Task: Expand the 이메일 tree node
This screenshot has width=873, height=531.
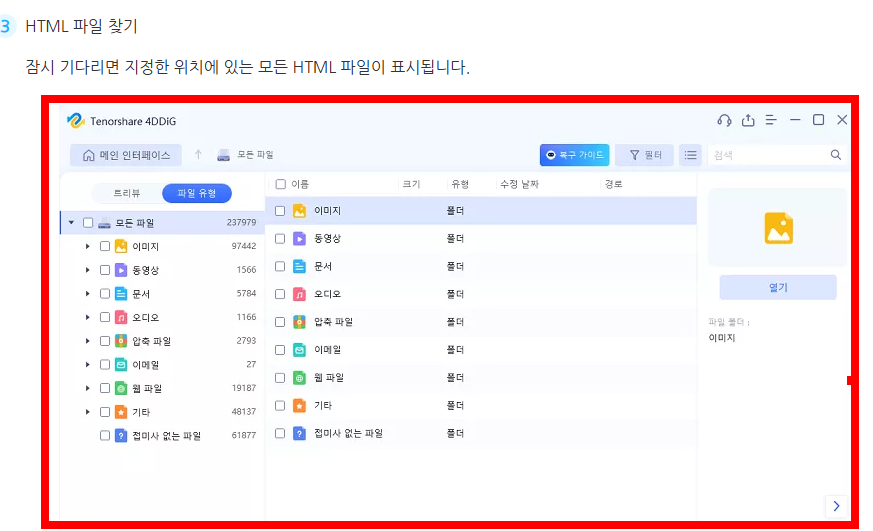Action: click(87, 365)
